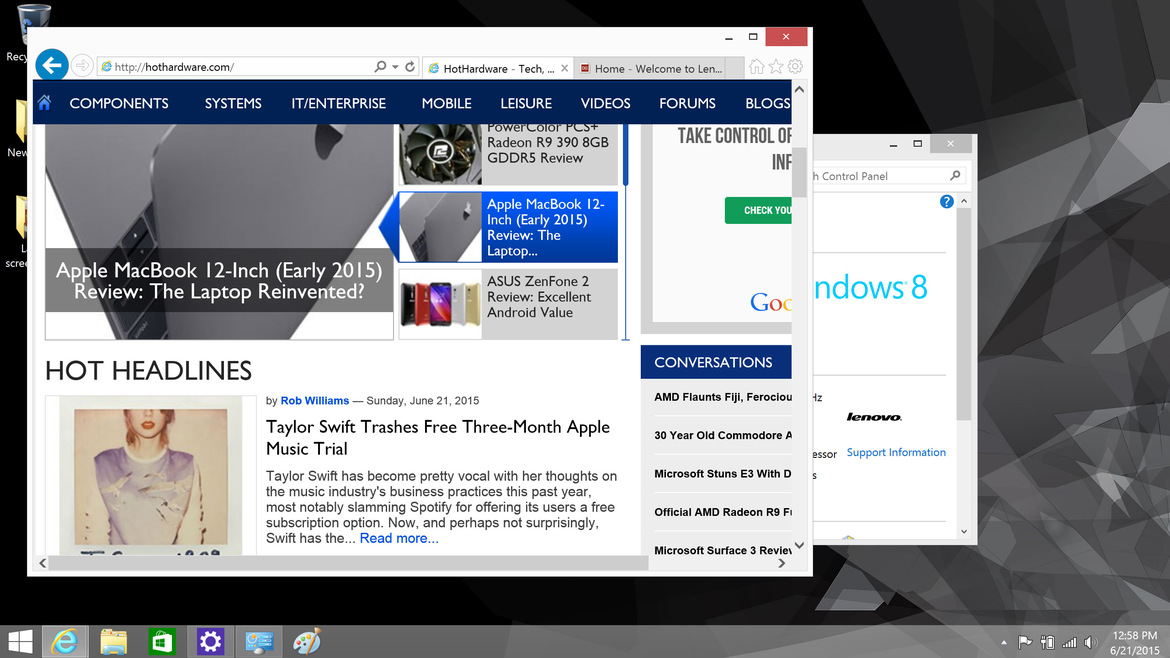This screenshot has height=658, width=1170.
Task: Open the BLOGS menu
Action: 767,103
